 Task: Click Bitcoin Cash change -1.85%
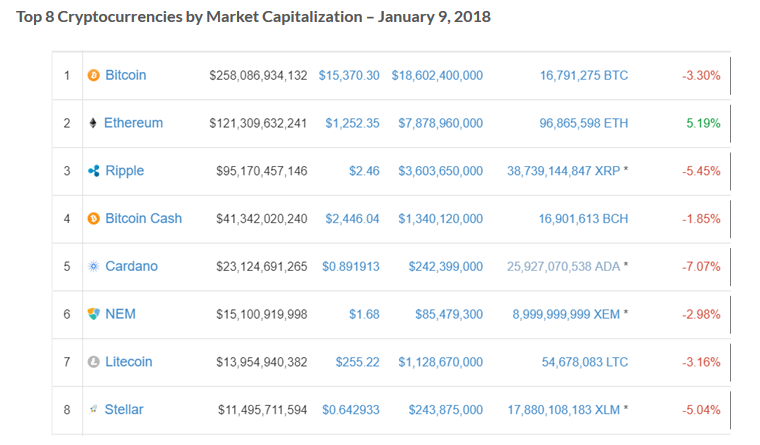[x=701, y=219]
